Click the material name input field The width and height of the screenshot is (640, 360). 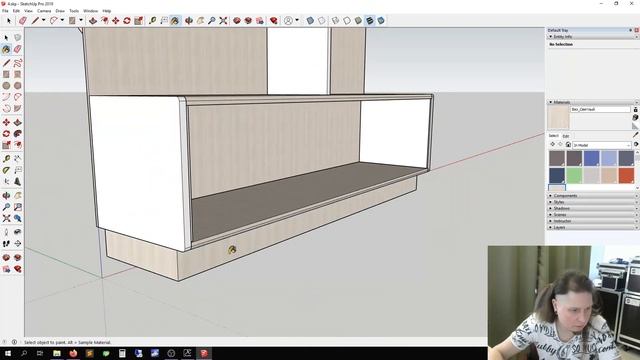[600, 109]
